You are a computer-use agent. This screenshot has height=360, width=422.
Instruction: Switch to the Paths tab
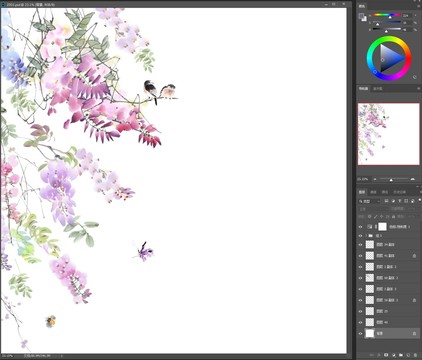point(385,192)
